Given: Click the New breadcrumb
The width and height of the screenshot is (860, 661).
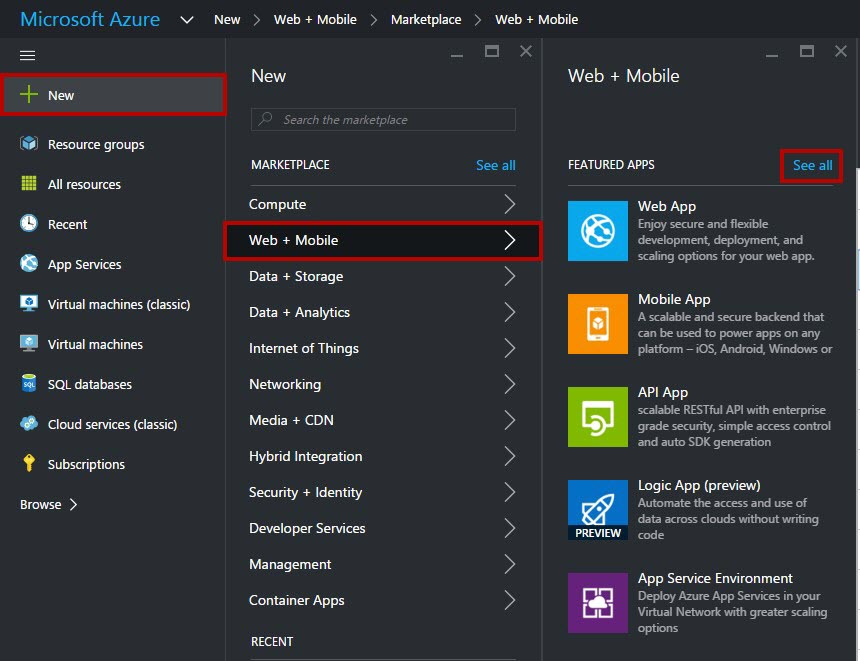Looking at the screenshot, I should [x=227, y=20].
